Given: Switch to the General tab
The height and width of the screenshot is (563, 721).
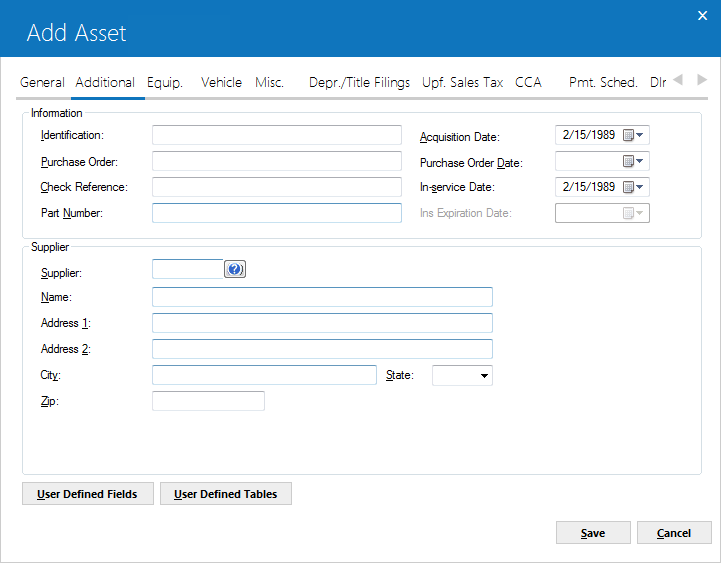Looking at the screenshot, I should [x=42, y=82].
